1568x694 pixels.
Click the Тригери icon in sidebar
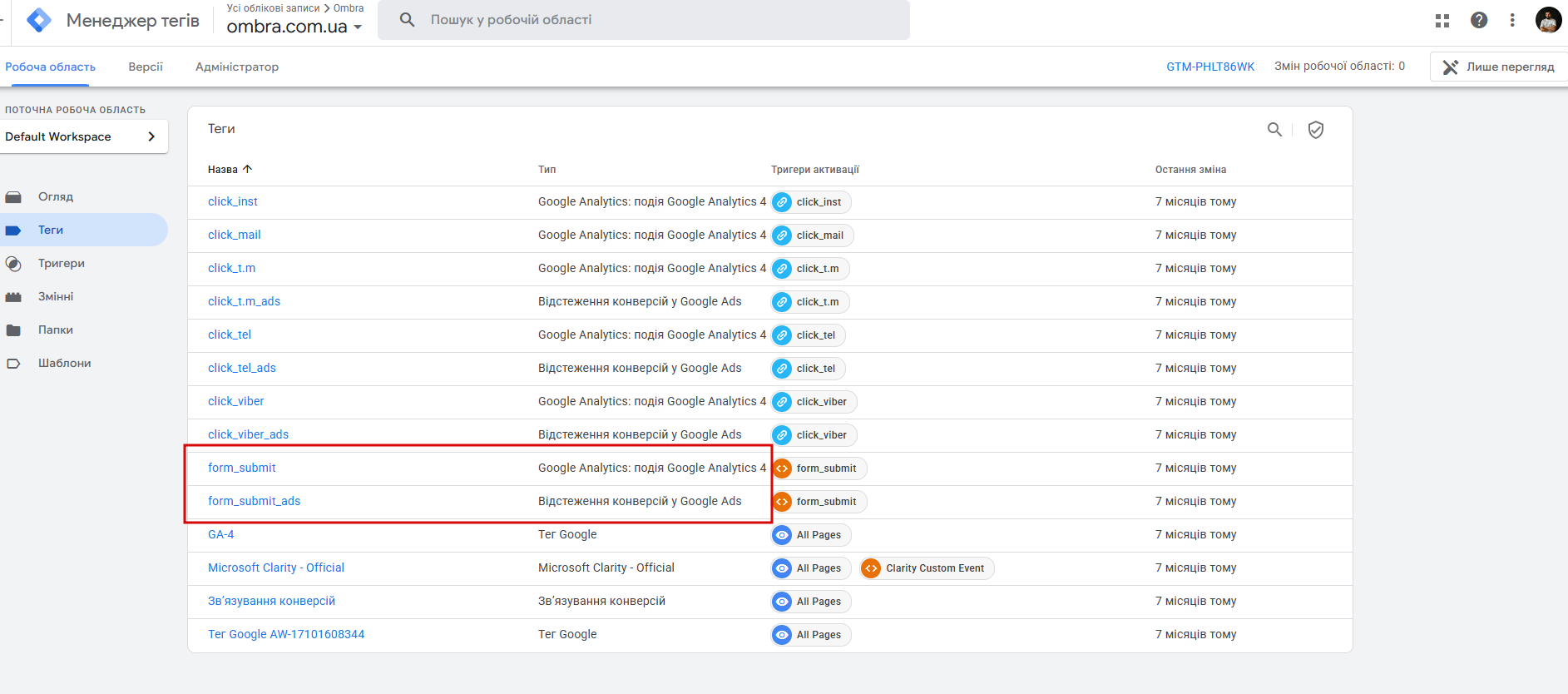(13, 264)
